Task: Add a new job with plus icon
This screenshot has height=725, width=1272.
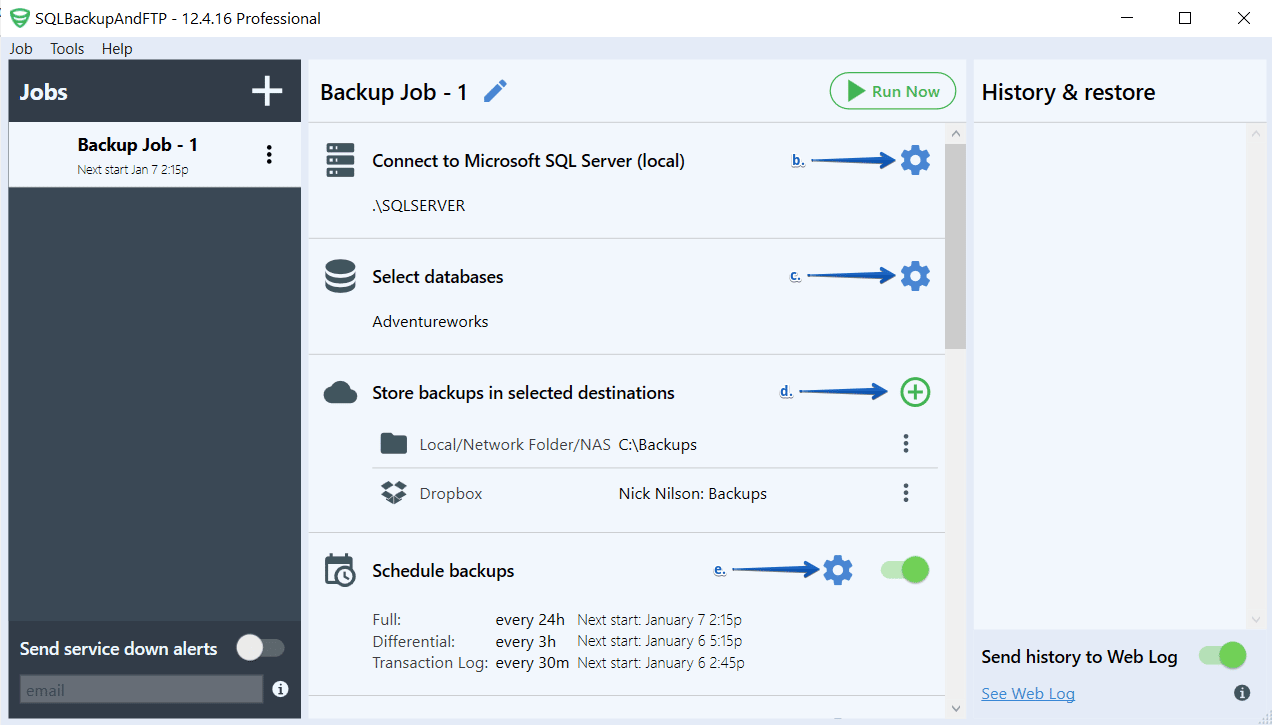Action: pos(267,92)
